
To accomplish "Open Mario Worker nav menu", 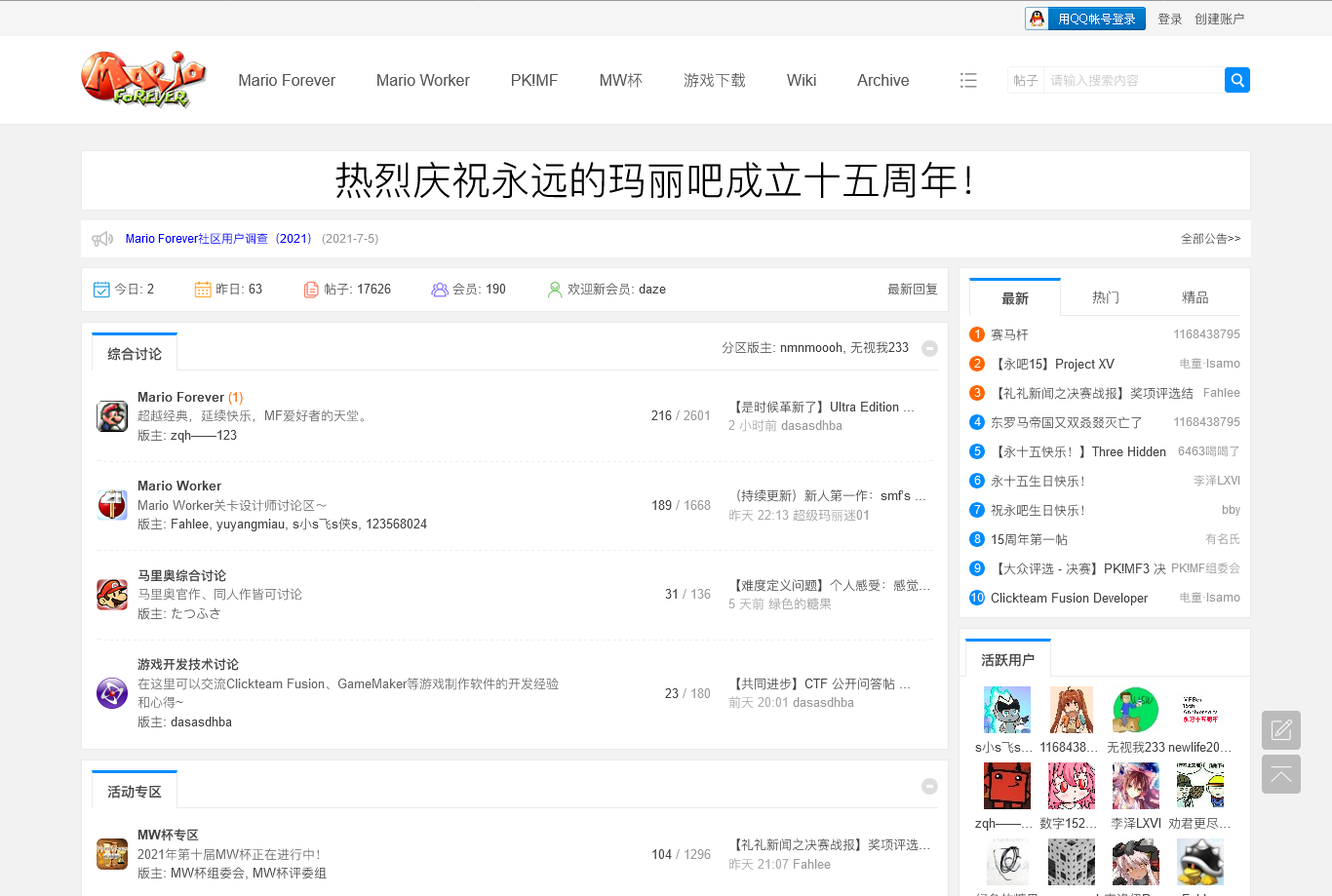I will tap(423, 80).
